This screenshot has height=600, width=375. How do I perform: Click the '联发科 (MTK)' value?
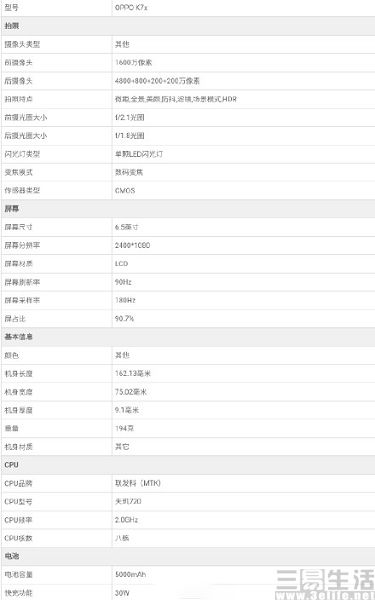tap(138, 483)
